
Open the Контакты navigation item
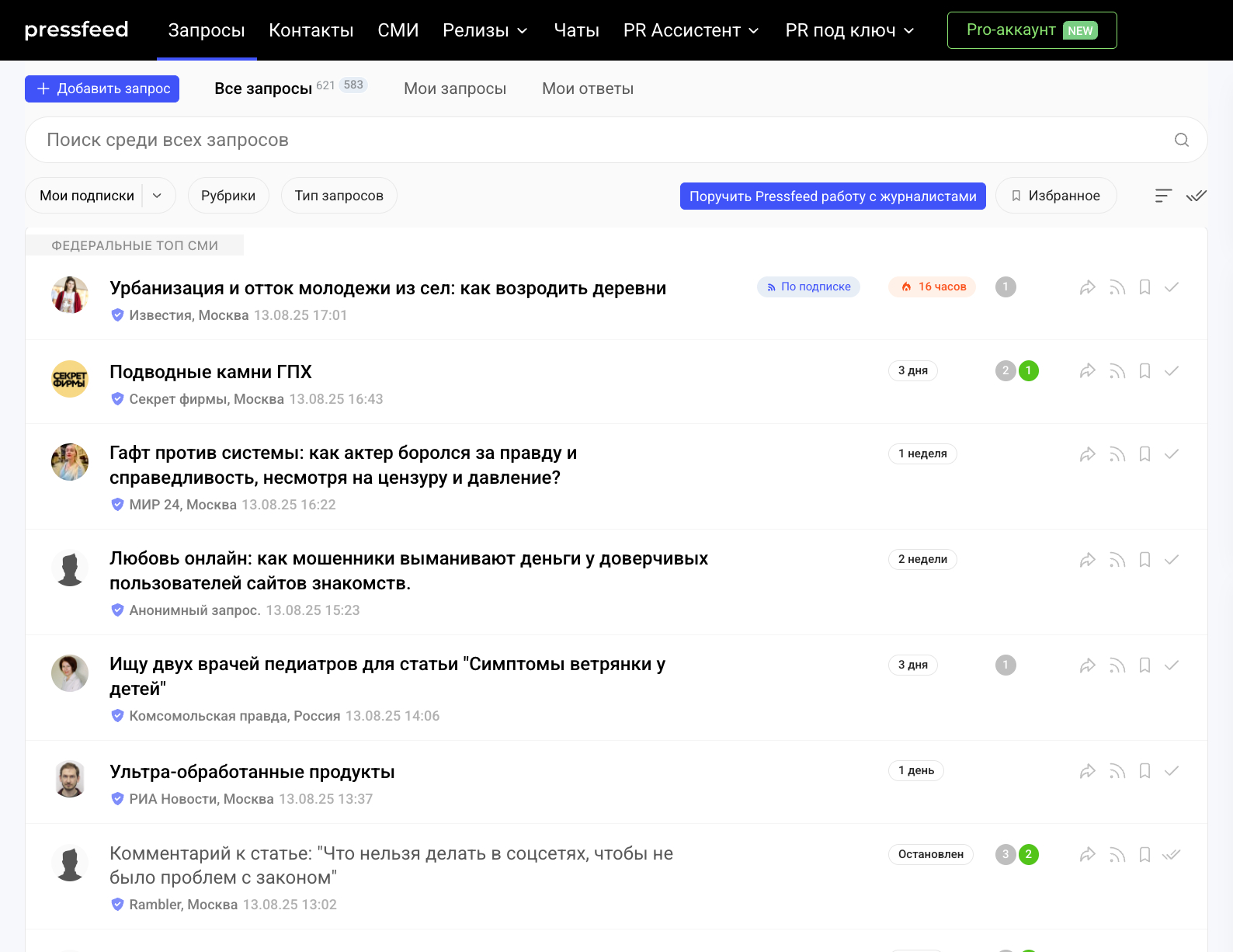tap(311, 30)
